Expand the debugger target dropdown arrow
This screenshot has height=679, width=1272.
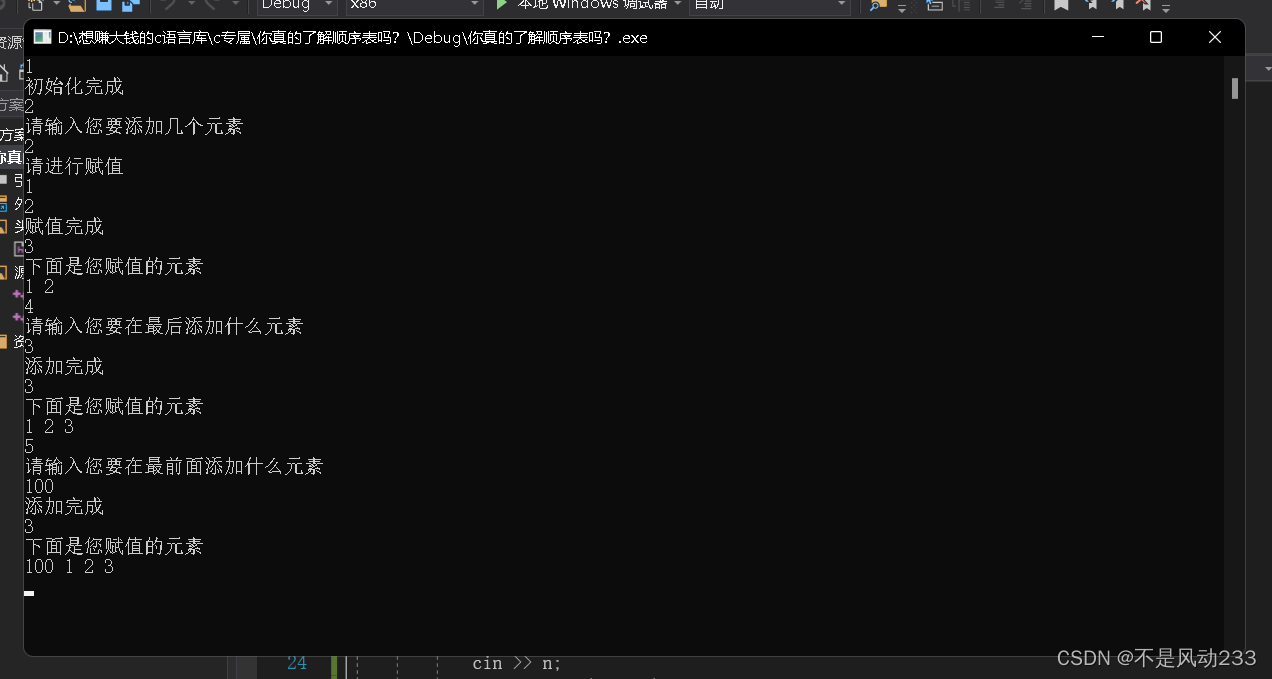point(677,5)
